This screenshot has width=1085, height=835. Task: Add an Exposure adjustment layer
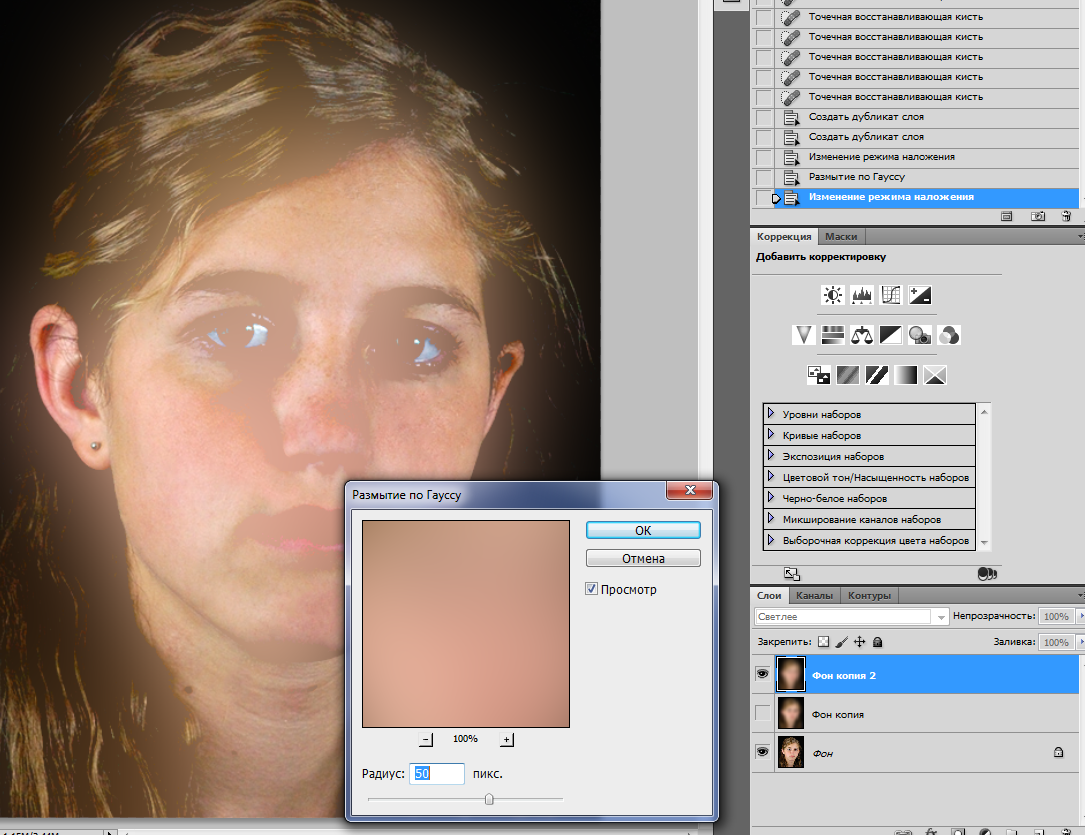click(920, 295)
